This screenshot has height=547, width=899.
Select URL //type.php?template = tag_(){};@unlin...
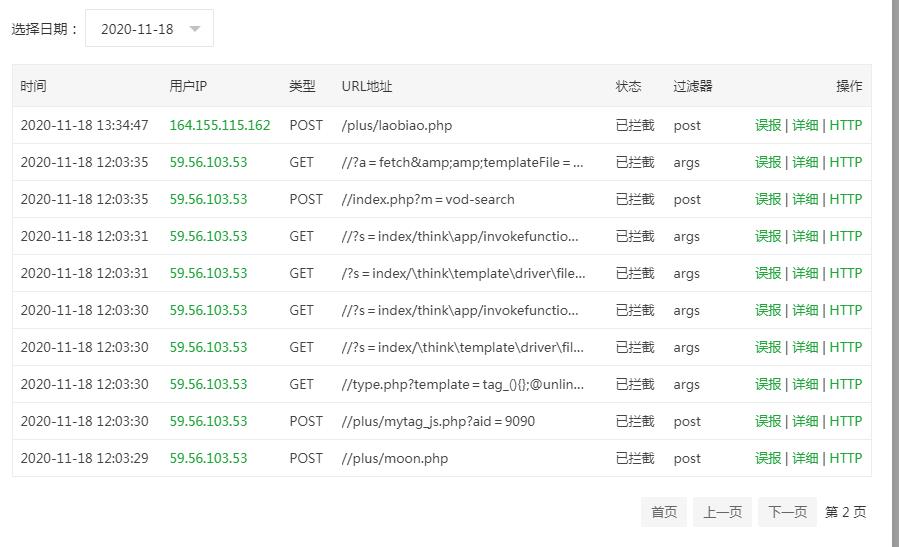(x=463, y=384)
